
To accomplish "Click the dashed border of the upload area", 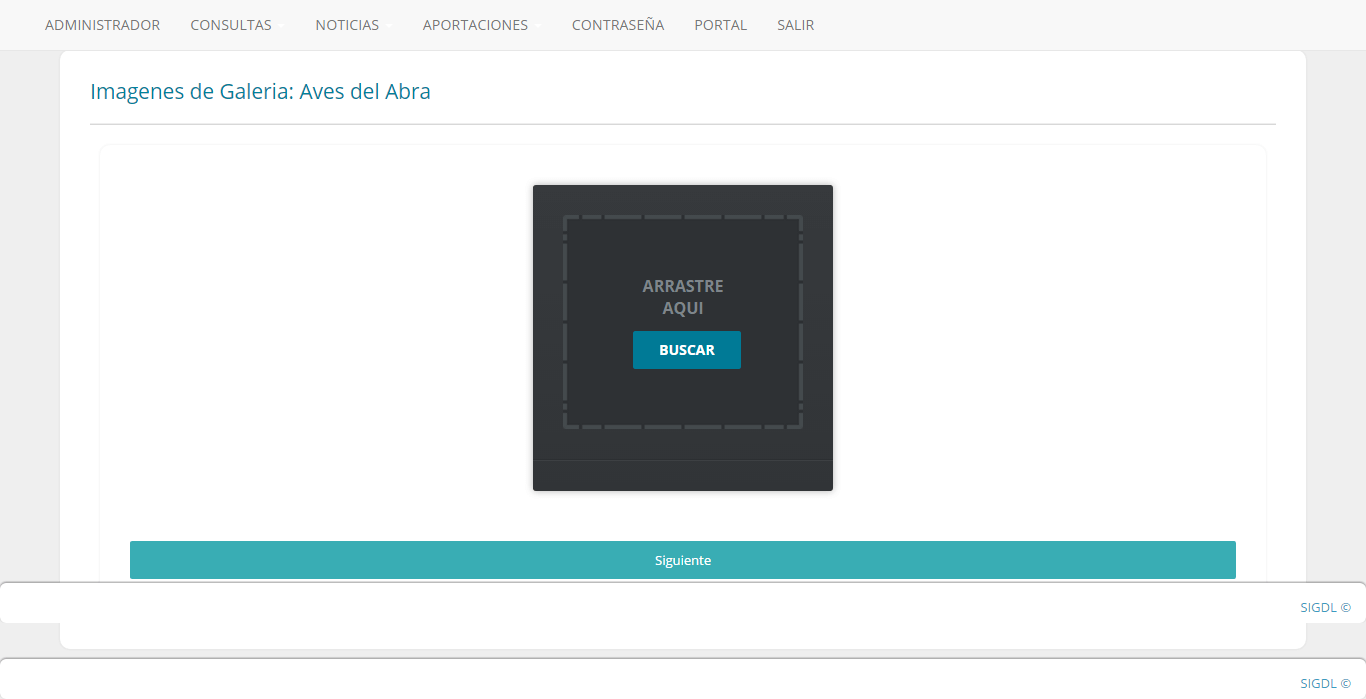I will 565,322.
